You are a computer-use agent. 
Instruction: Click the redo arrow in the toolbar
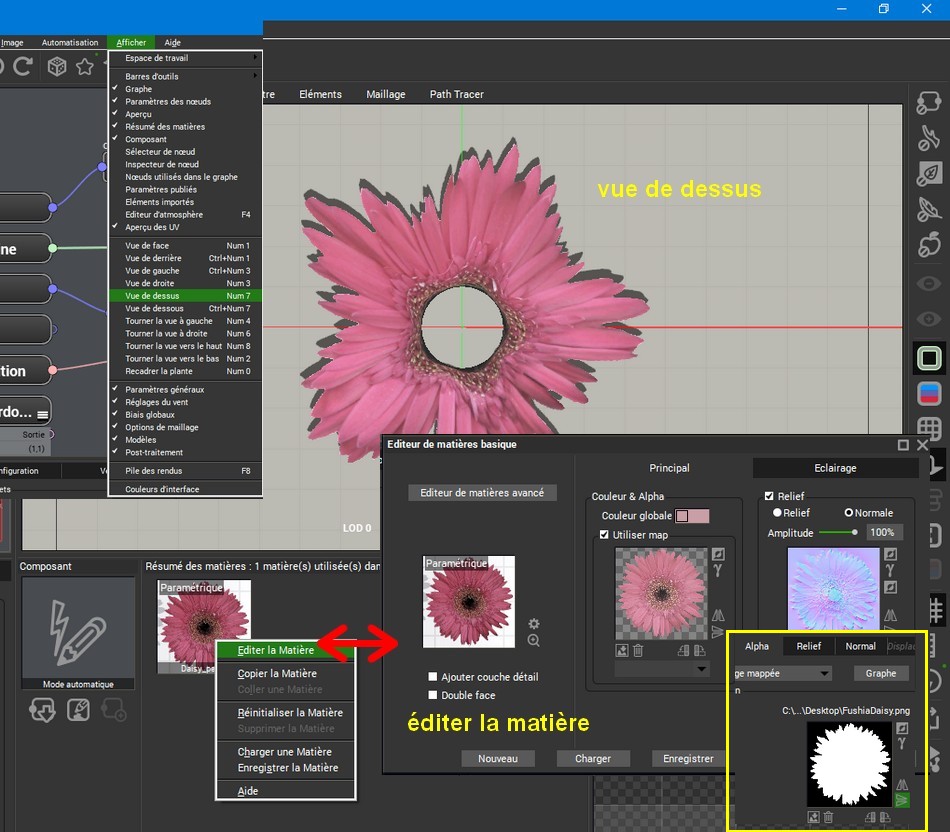click(x=22, y=66)
